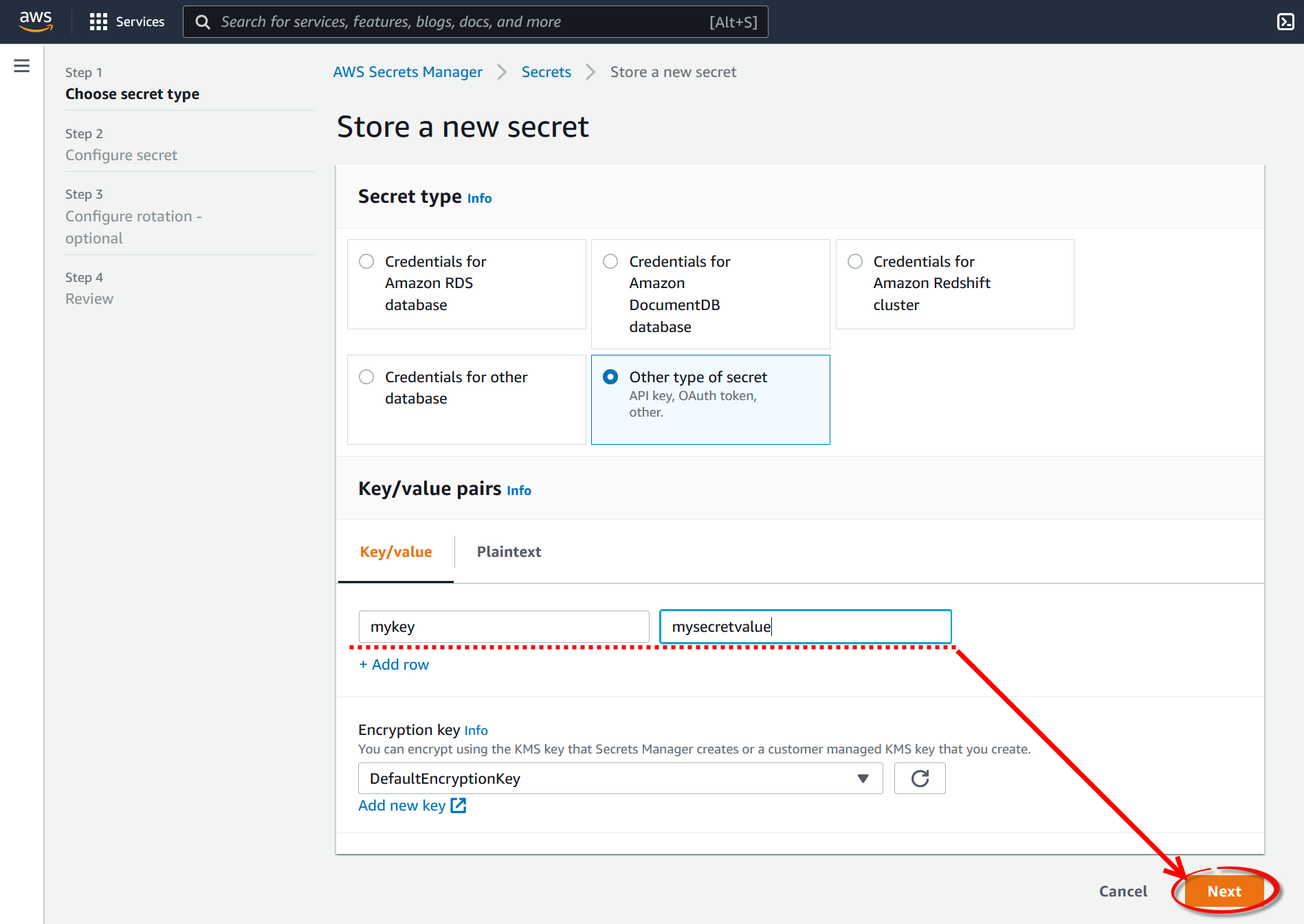Pick Credentials for other database option
Image resolution: width=1304 pixels, height=924 pixels.
tap(367, 377)
